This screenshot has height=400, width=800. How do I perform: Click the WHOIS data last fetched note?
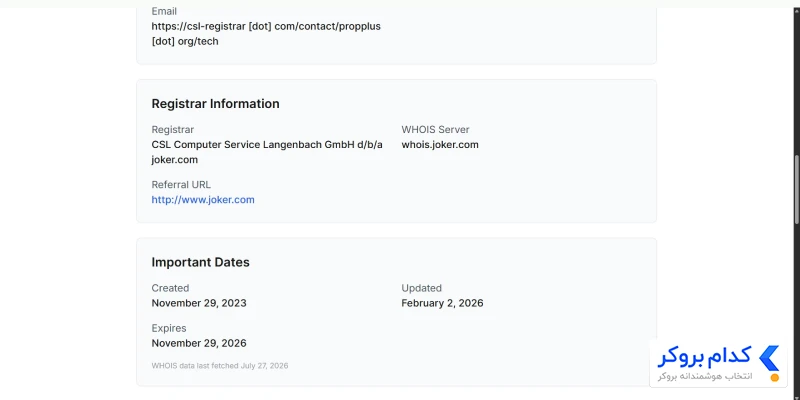tap(220, 366)
